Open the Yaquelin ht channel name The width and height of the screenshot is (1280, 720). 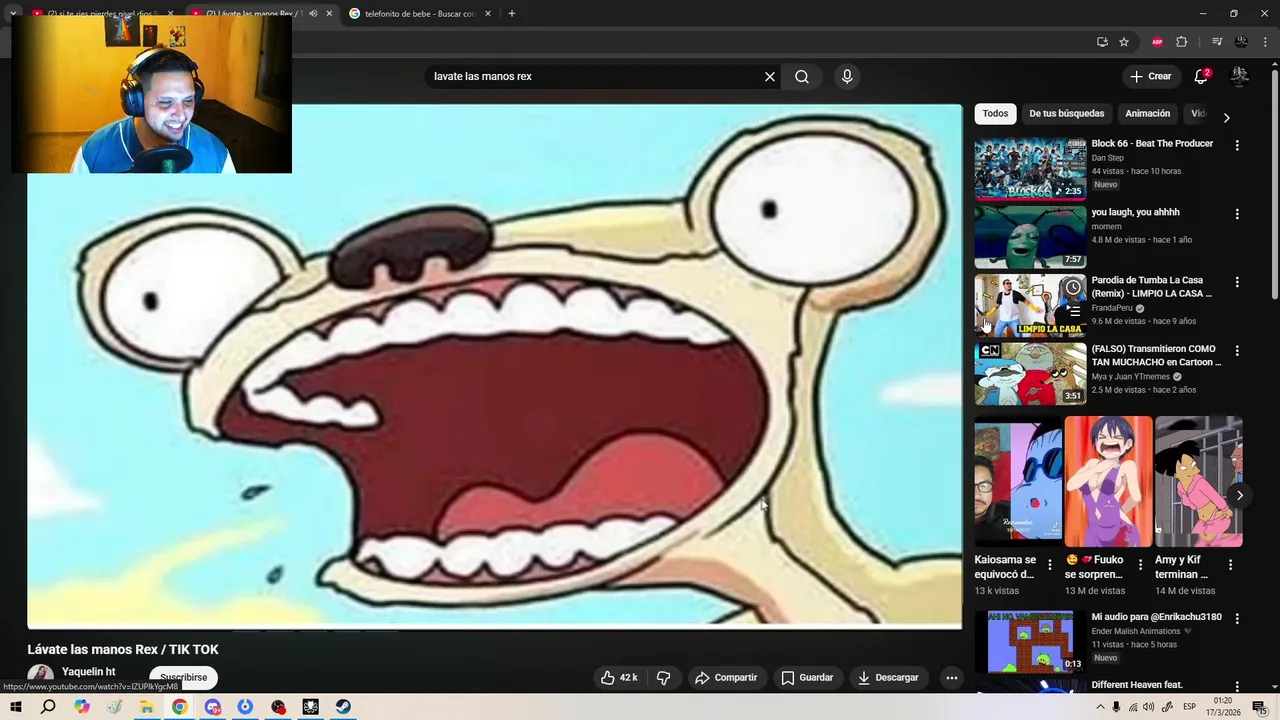click(x=89, y=672)
